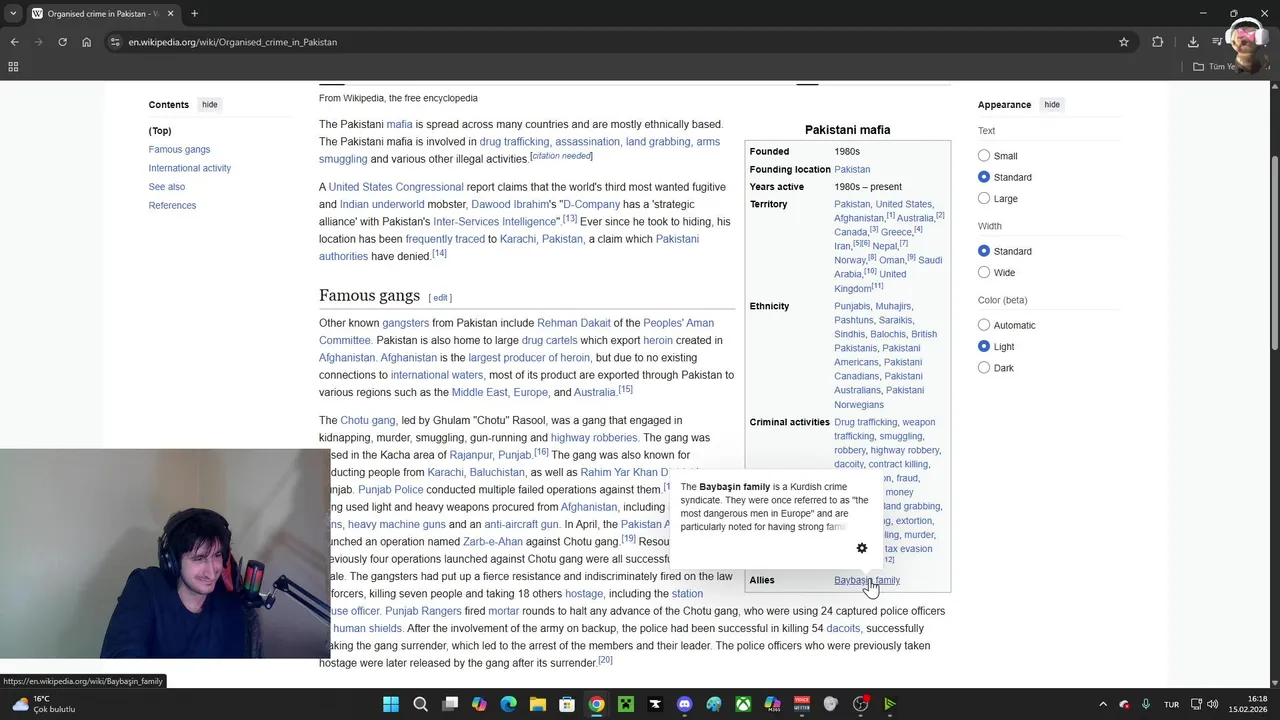This screenshot has height=720, width=1280.
Task: Open the Inter-Services Intelligence link
Action: point(495,222)
